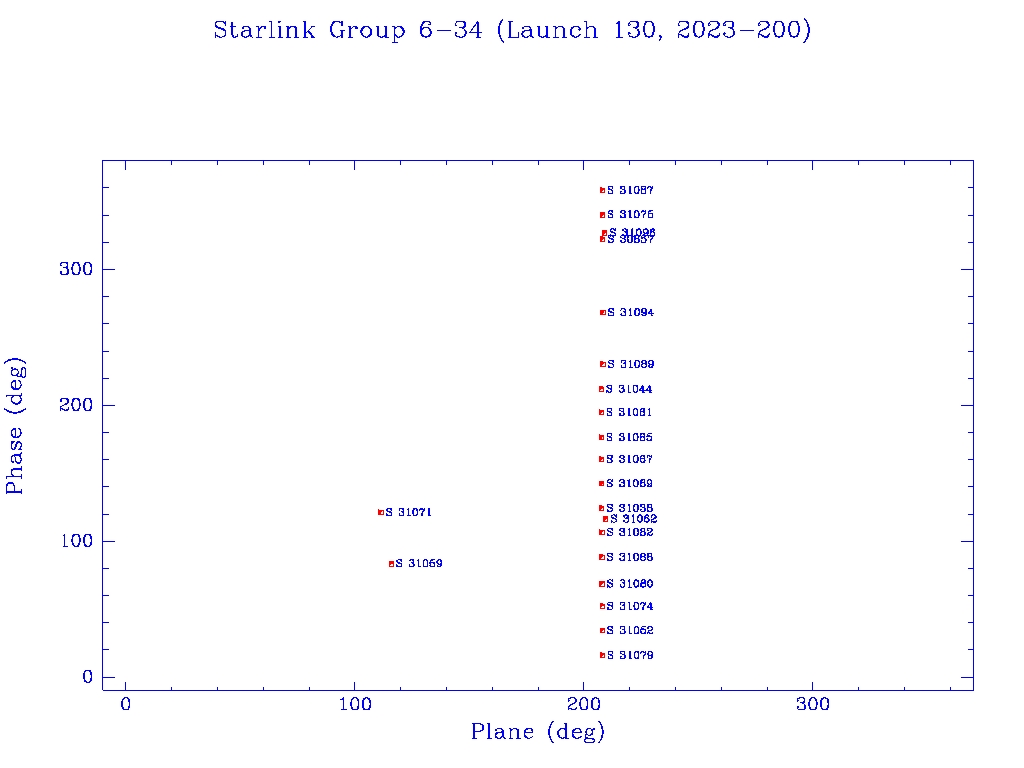Image resolution: width=1024 pixels, height=768 pixels.
Task: Click the "S 31067" satellite label
Action: (629, 460)
